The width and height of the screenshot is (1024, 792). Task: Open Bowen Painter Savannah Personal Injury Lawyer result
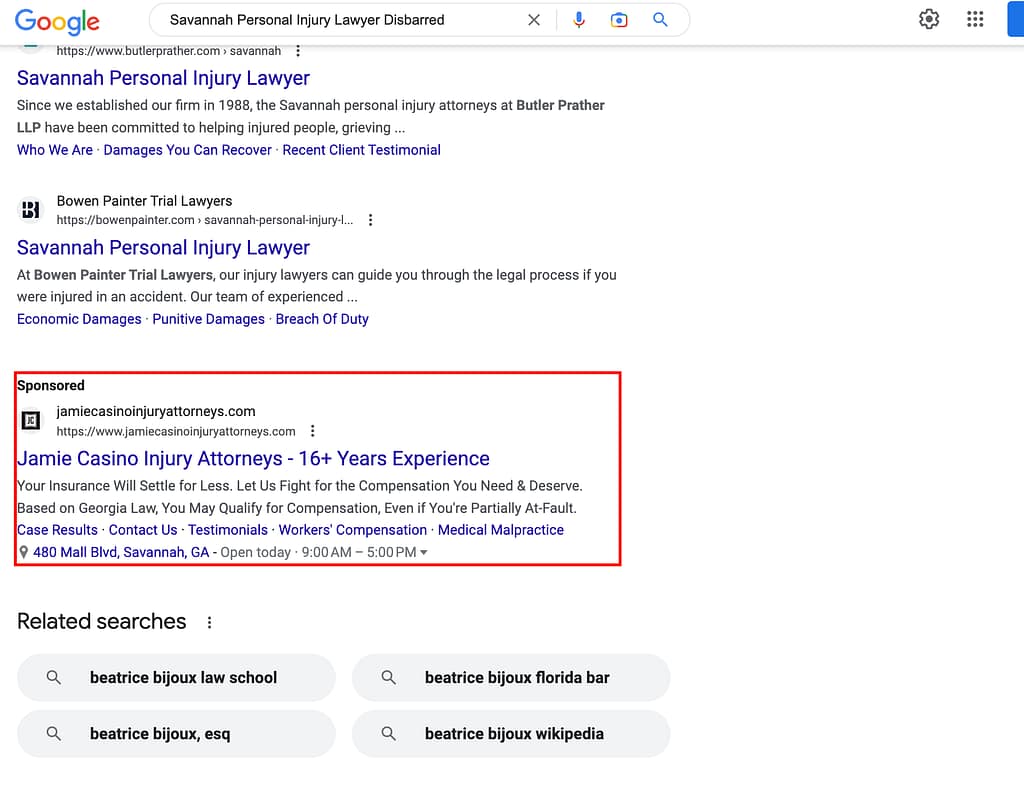coord(163,247)
